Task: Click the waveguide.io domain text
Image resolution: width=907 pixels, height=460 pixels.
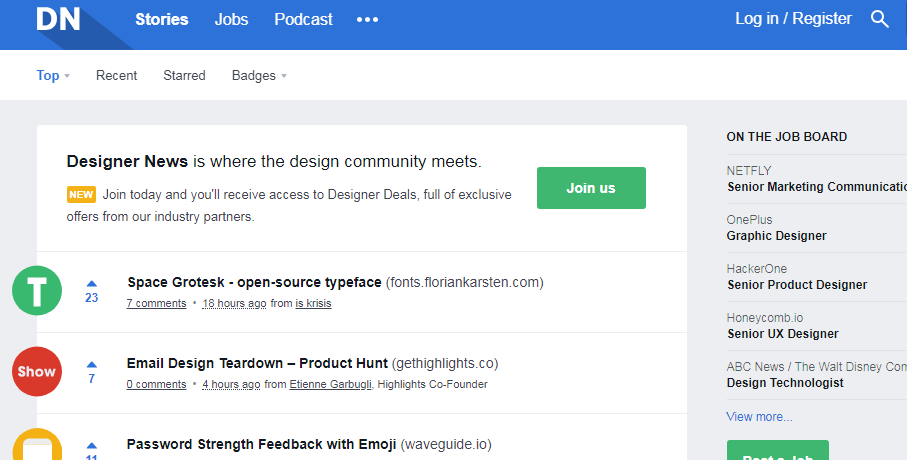Action: click(446, 444)
